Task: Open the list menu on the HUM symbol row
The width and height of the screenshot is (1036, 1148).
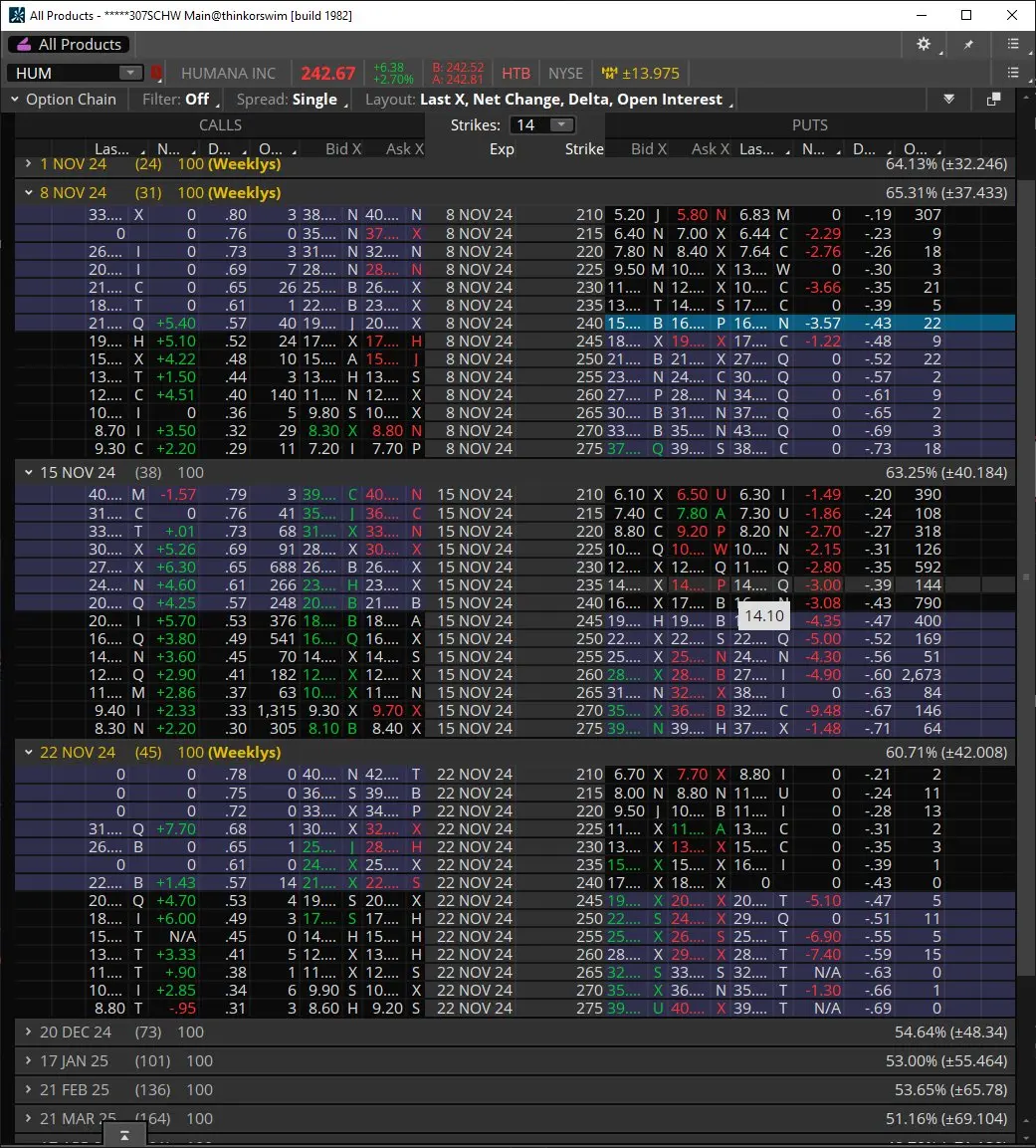Action: point(1013,73)
